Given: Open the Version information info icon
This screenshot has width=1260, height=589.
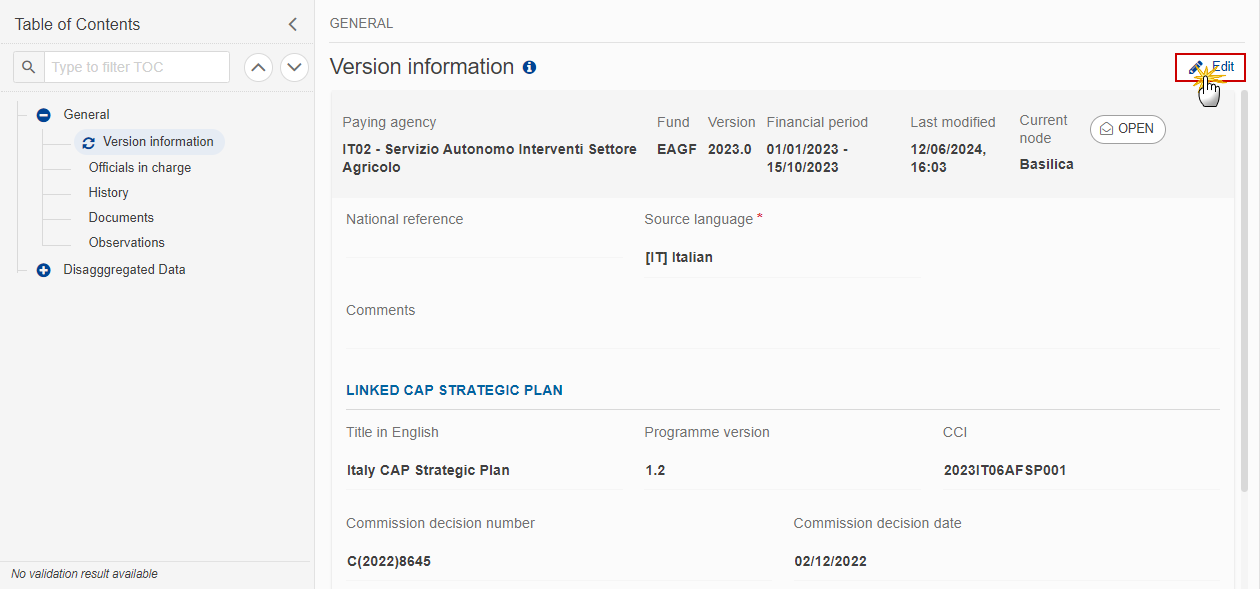Looking at the screenshot, I should click(529, 67).
